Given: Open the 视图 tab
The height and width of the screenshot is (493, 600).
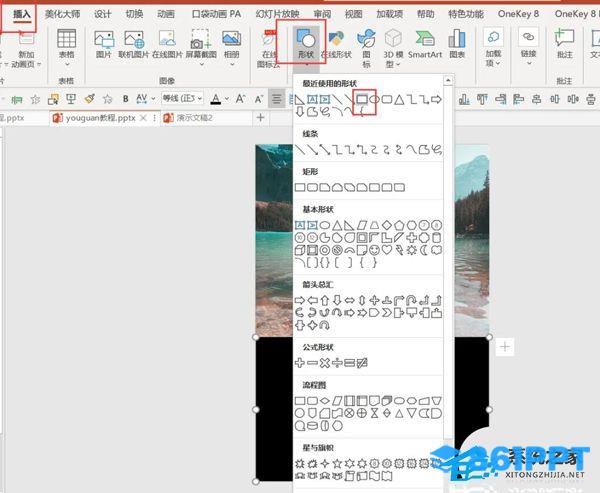Looking at the screenshot, I should [x=354, y=15].
